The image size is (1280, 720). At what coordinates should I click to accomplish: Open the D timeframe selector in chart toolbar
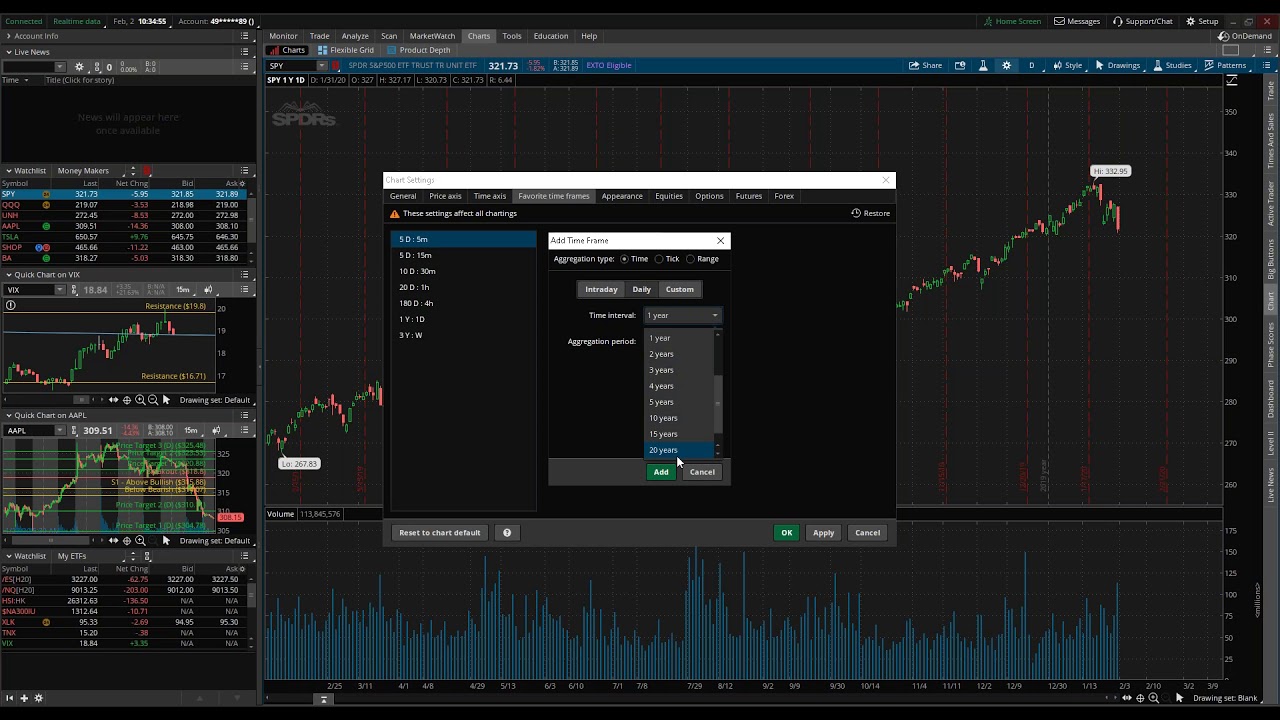pyautogui.click(x=1031, y=65)
